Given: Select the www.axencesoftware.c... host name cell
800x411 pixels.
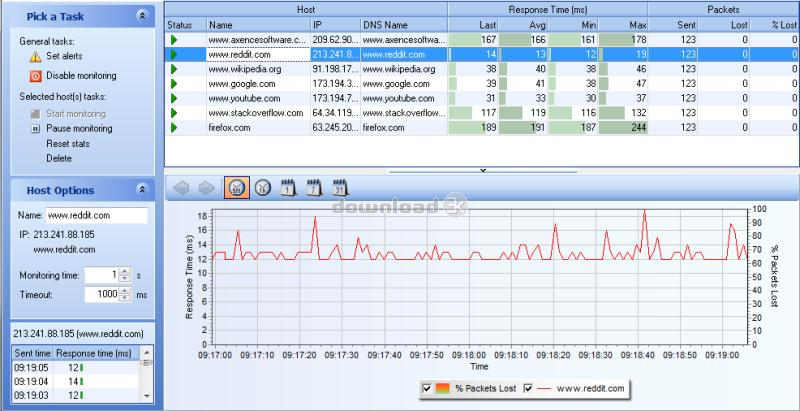Looking at the screenshot, I should point(258,40).
